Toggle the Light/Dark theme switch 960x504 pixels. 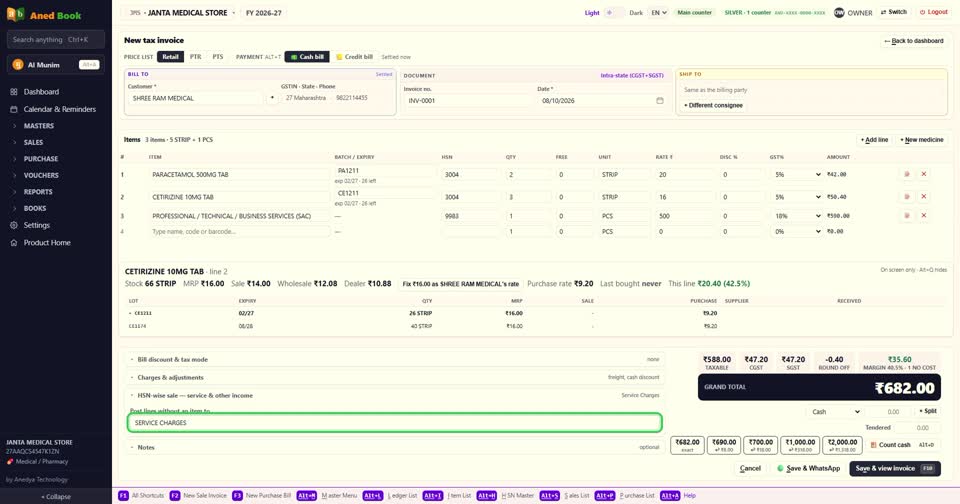coord(614,12)
